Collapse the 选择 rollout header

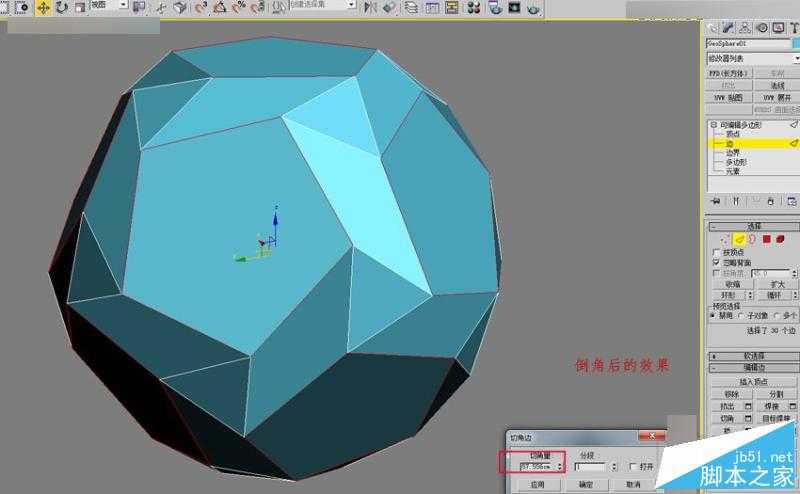tap(754, 226)
